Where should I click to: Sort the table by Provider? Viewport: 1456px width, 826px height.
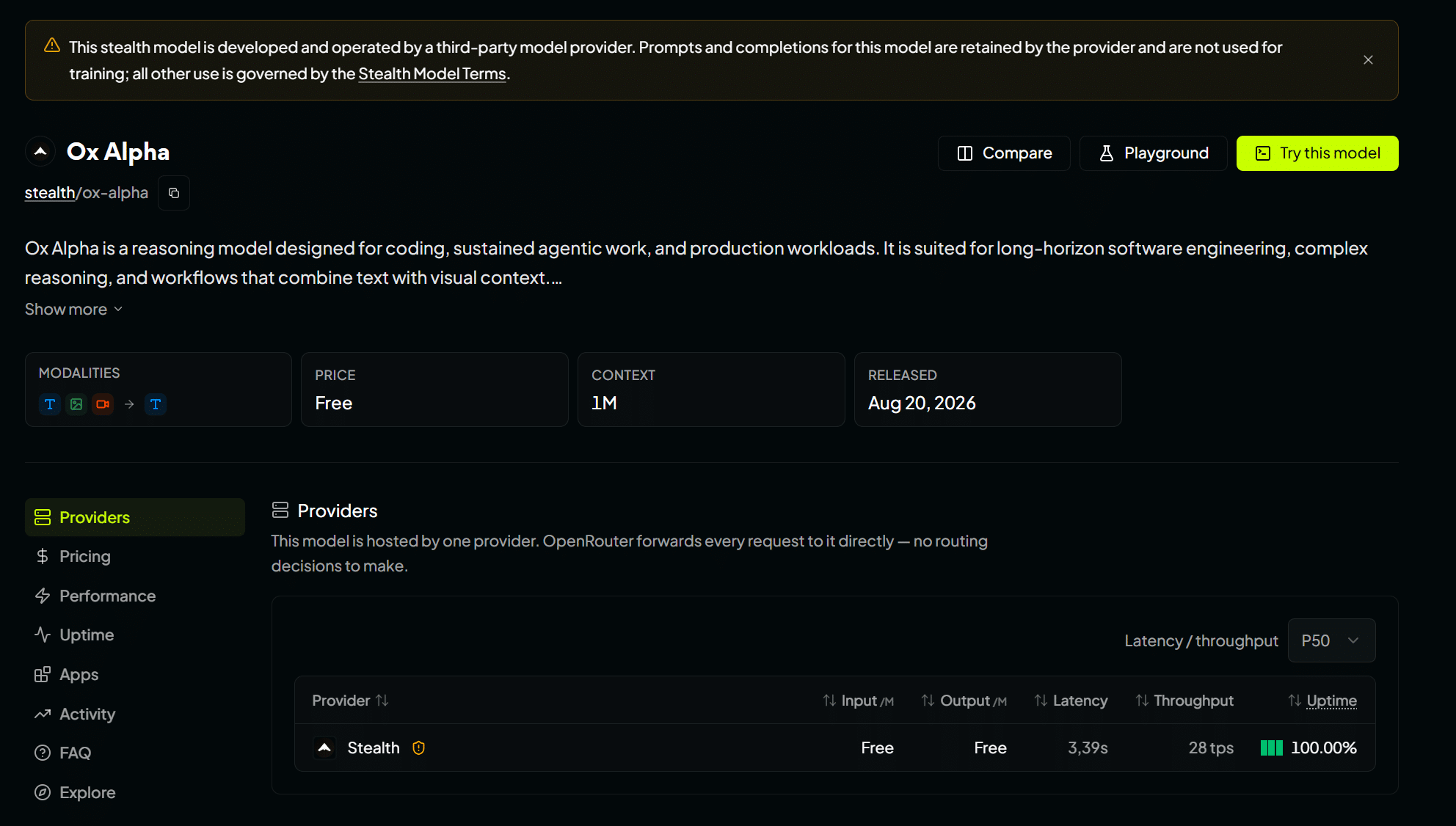pyautogui.click(x=350, y=701)
